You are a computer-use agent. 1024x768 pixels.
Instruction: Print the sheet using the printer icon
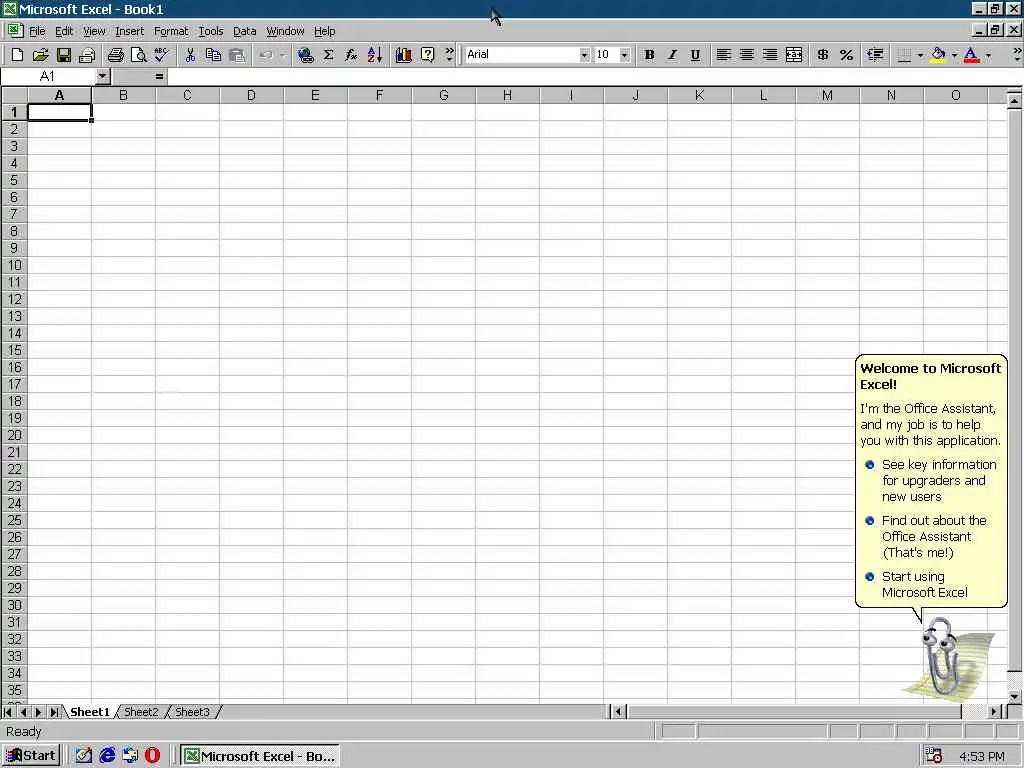coord(116,56)
